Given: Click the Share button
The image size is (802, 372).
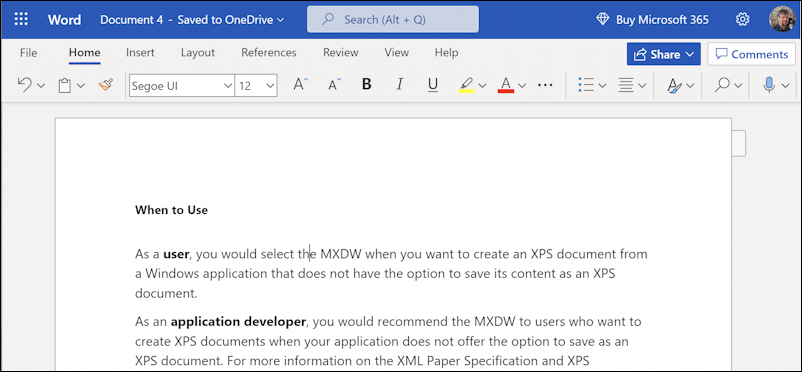Looking at the screenshot, I should point(663,54).
